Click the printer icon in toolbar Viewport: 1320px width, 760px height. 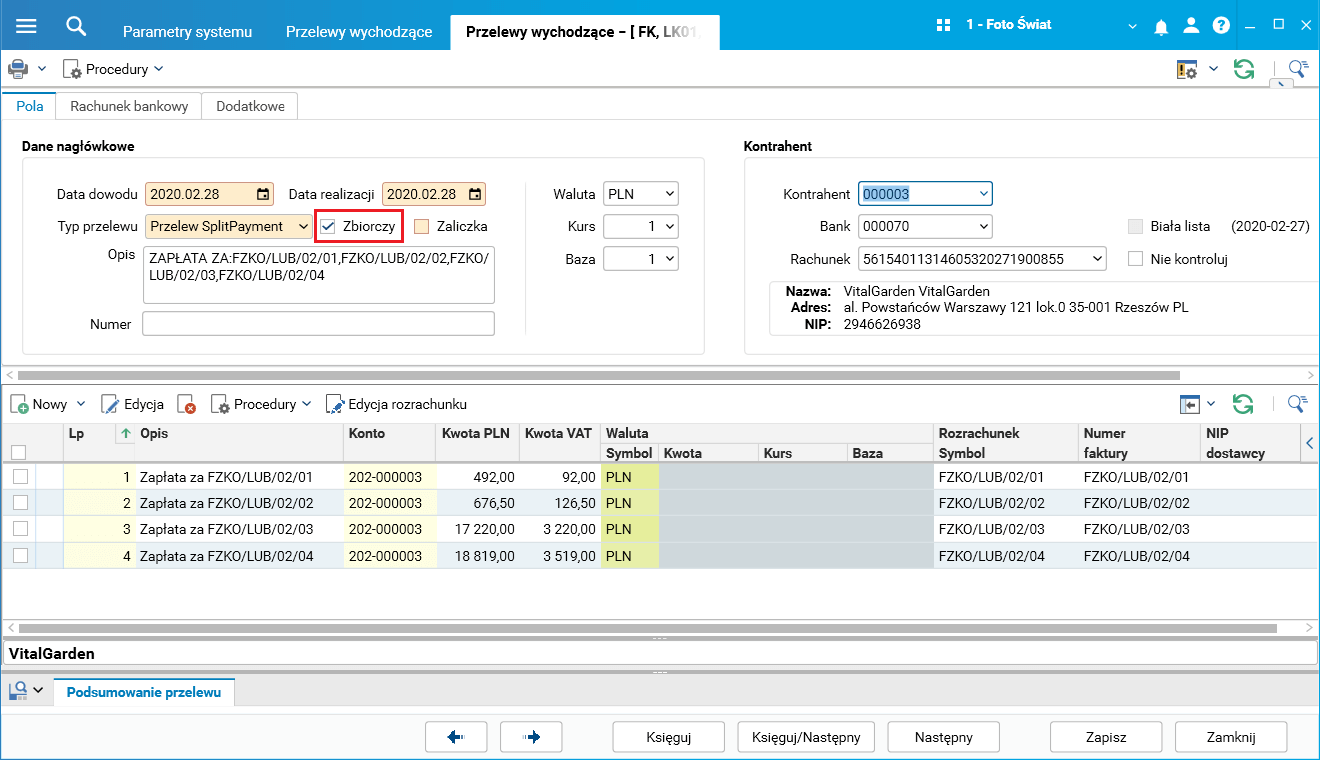coord(18,69)
